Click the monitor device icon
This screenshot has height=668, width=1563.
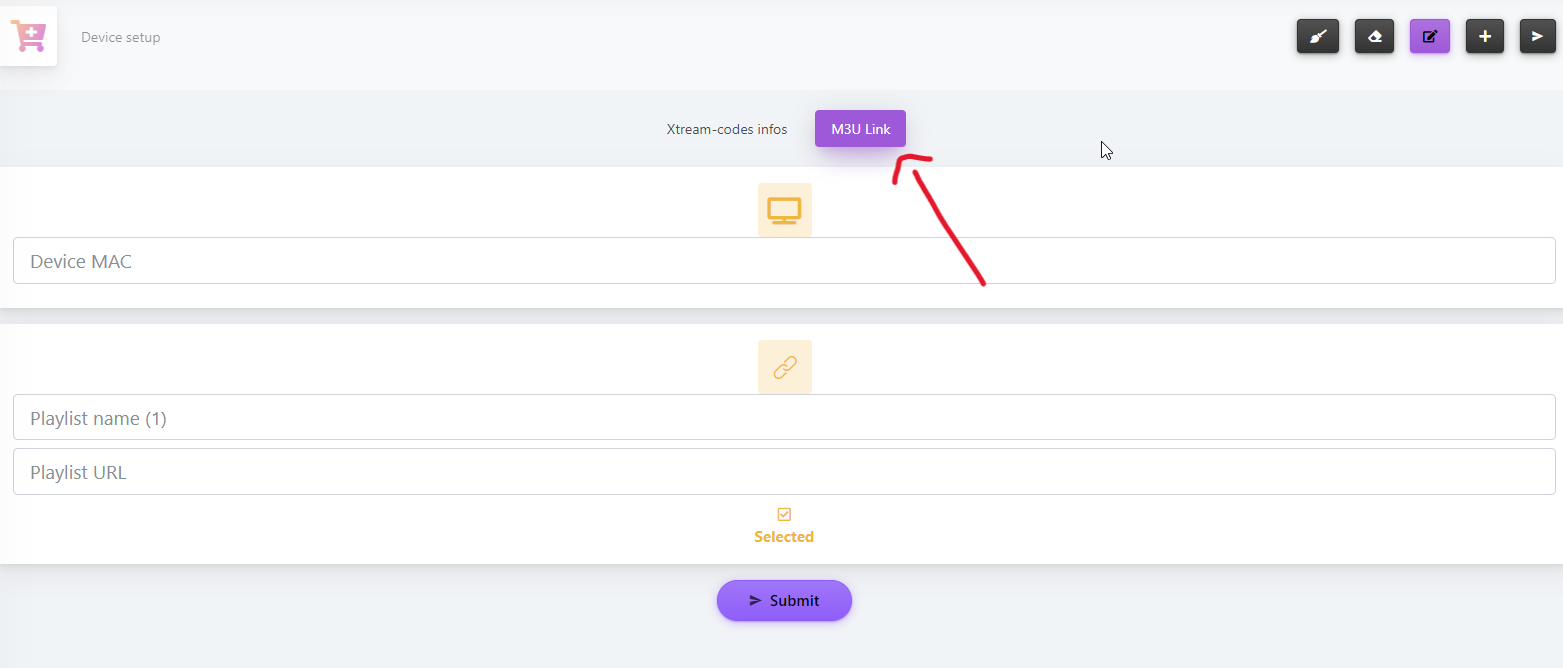pos(784,210)
